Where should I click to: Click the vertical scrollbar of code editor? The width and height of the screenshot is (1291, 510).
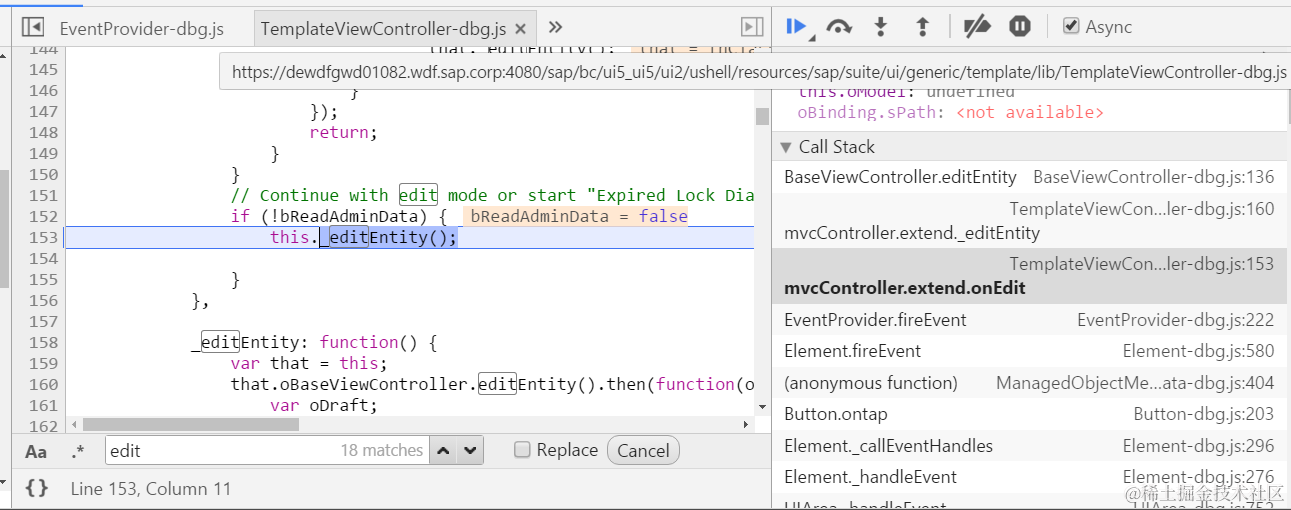[762, 115]
